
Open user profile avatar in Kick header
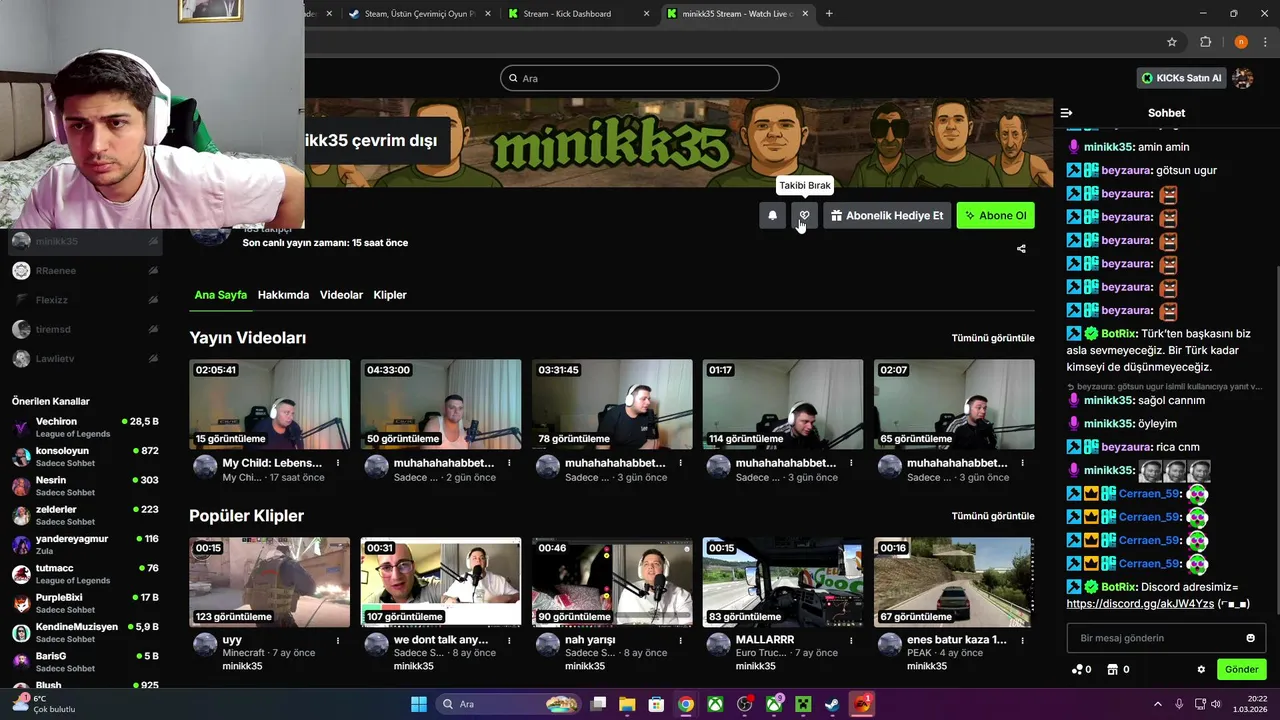[1242, 78]
